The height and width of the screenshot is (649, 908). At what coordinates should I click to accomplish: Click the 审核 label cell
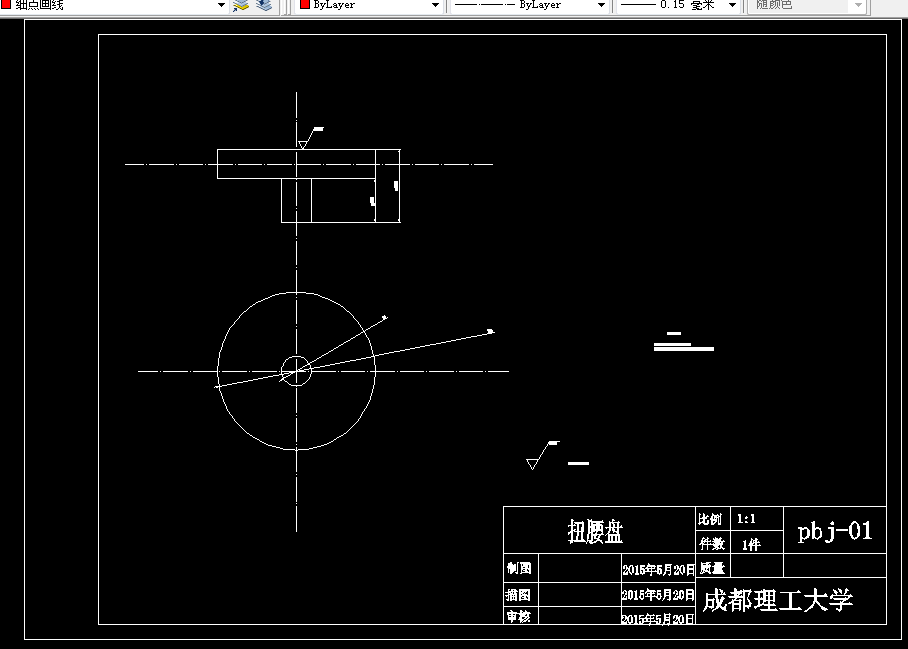click(x=519, y=617)
